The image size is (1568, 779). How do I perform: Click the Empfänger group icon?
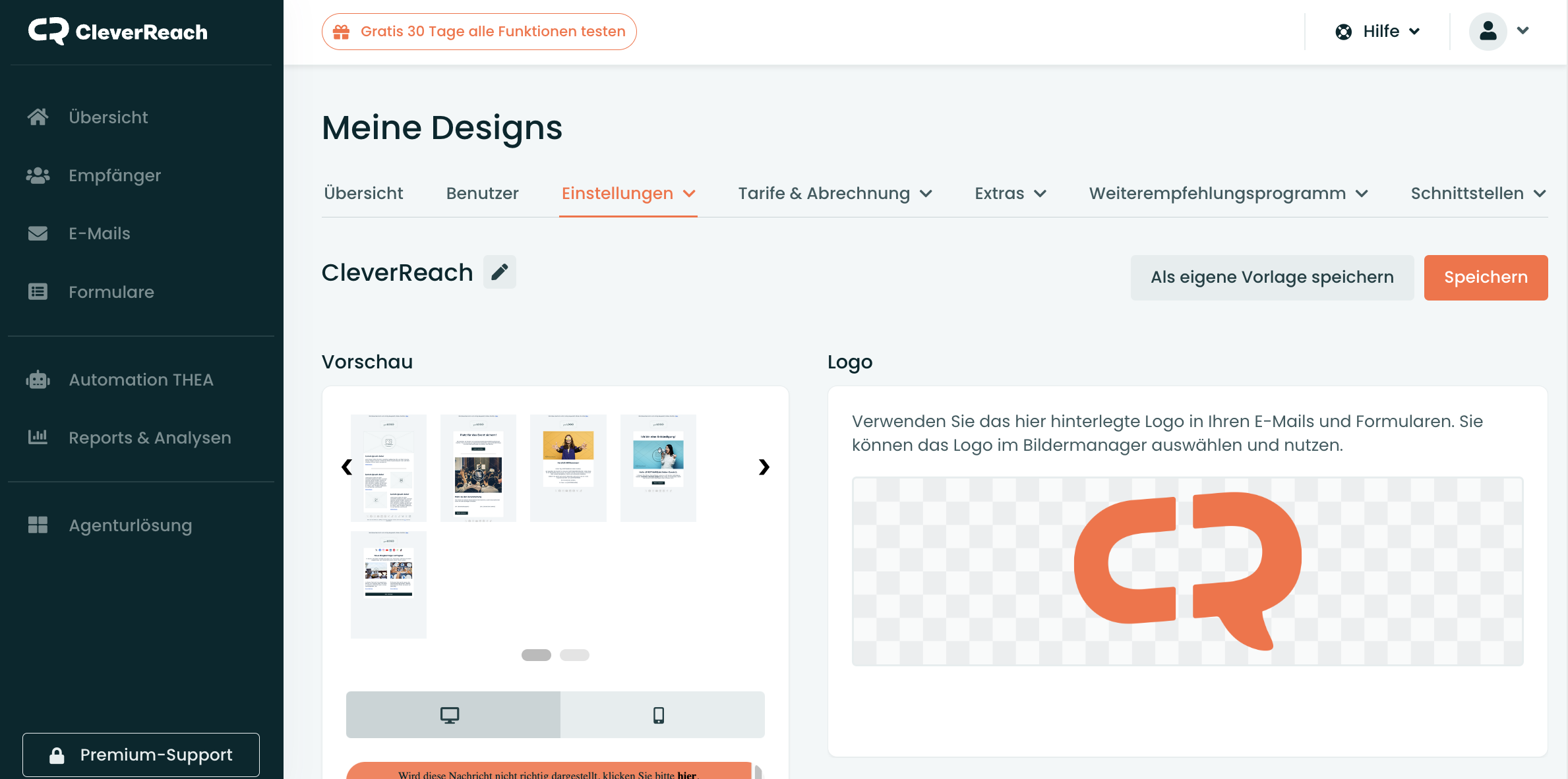pyautogui.click(x=38, y=175)
